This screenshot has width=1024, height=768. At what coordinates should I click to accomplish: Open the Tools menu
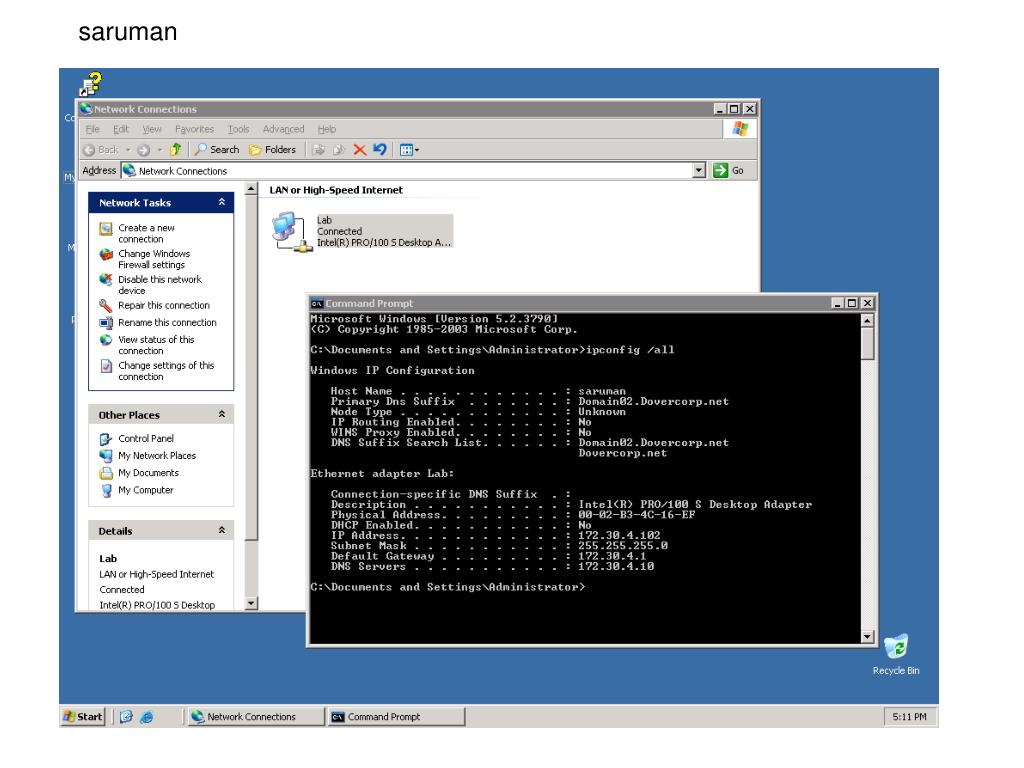tap(238, 129)
